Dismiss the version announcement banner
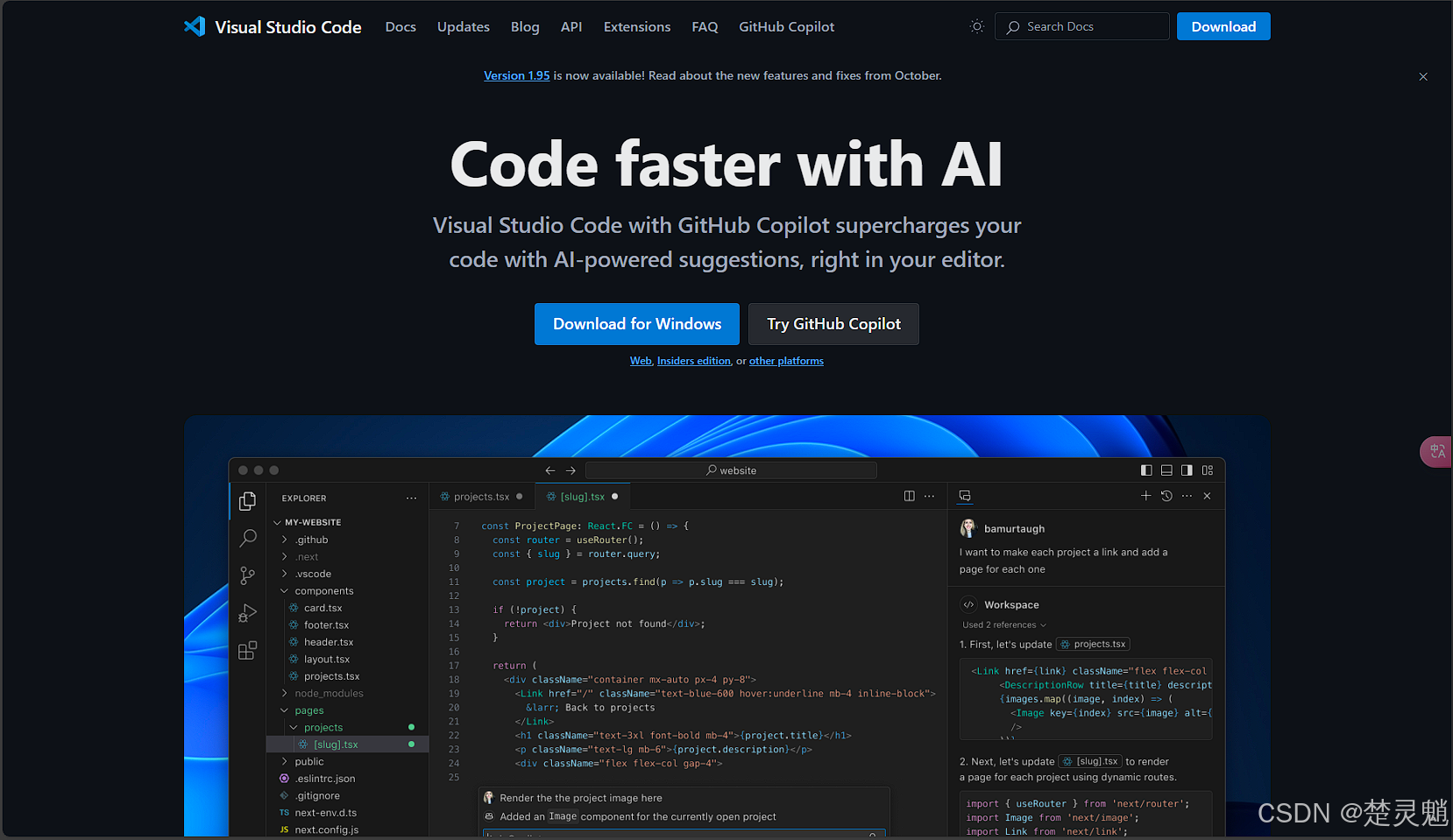The height and width of the screenshot is (840, 1453). (1423, 77)
